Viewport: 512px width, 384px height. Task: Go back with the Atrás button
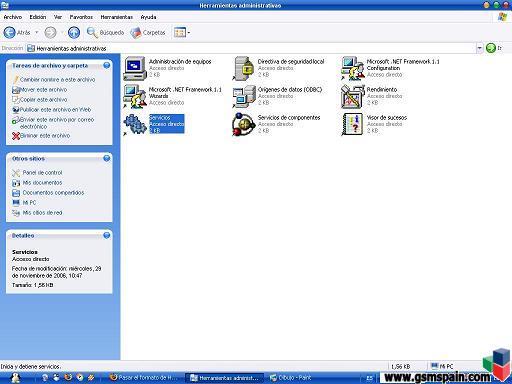click(17, 32)
